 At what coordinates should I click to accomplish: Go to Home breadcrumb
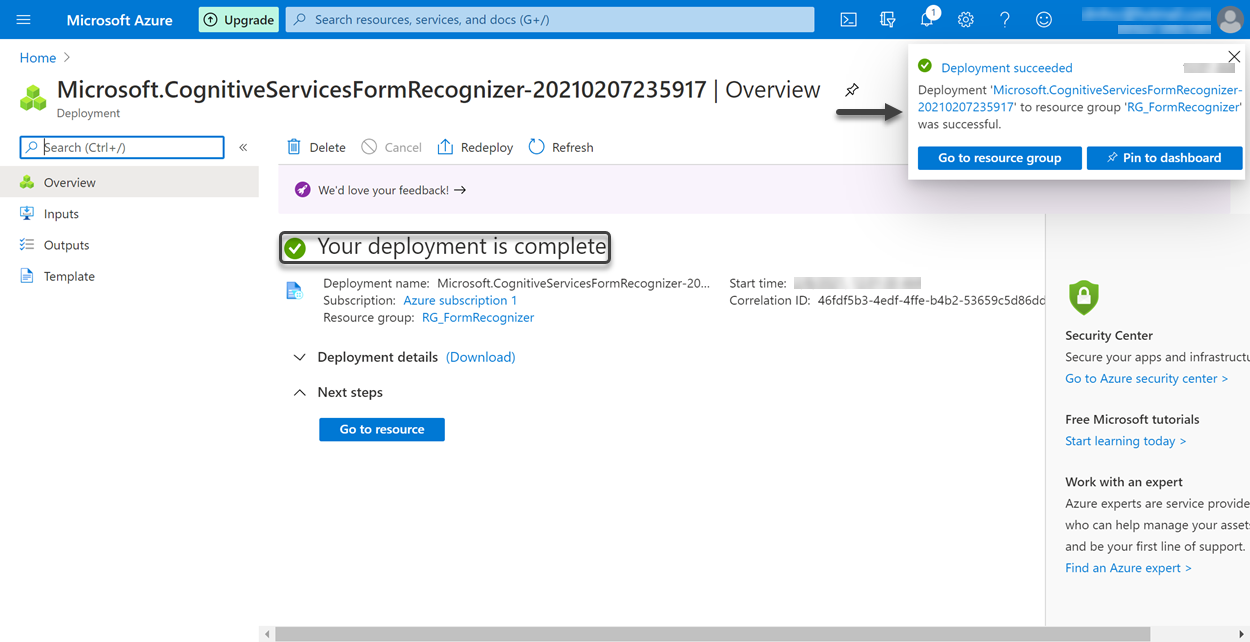[x=38, y=58]
